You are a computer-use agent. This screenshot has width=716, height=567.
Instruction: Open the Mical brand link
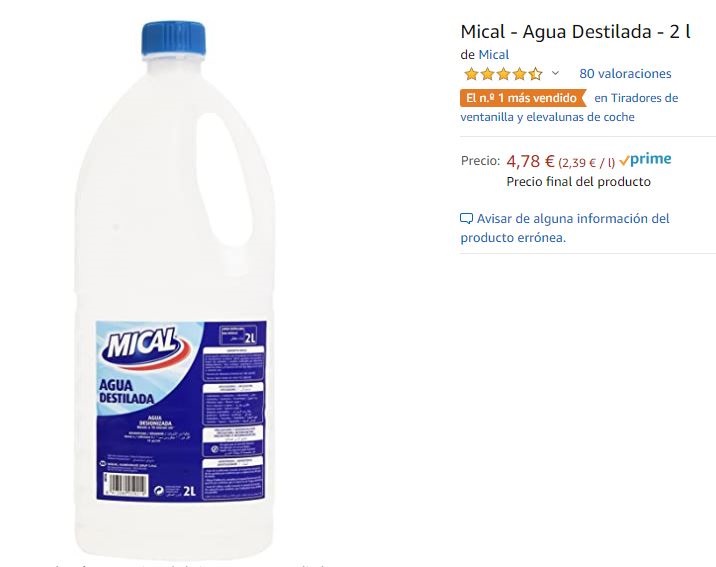click(493, 55)
